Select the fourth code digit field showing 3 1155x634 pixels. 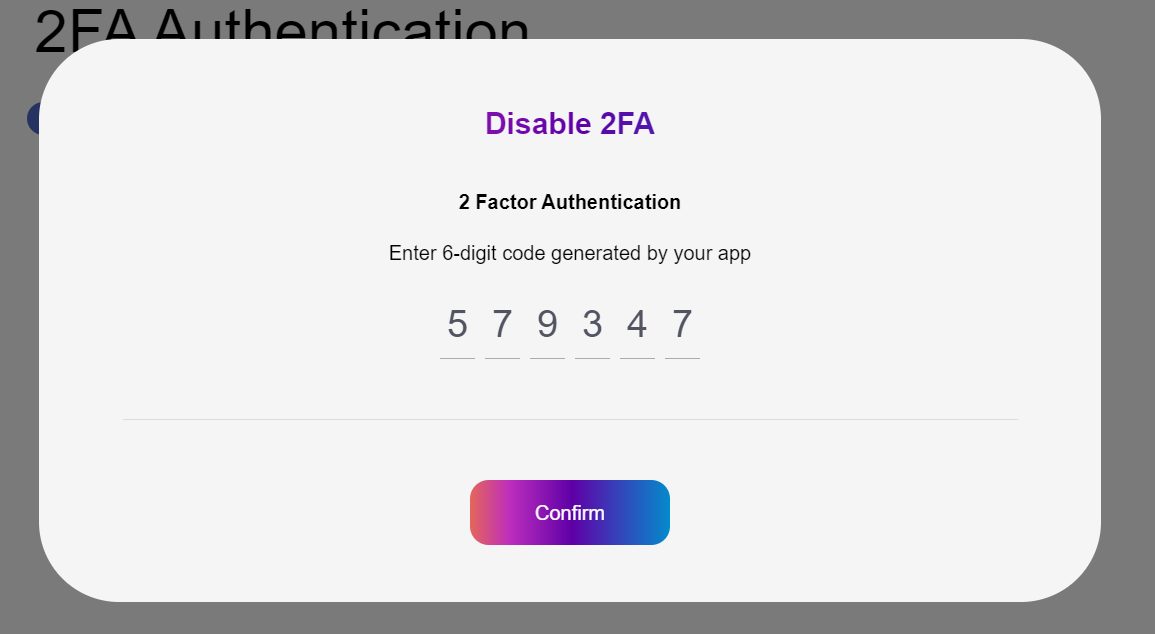[x=592, y=325]
